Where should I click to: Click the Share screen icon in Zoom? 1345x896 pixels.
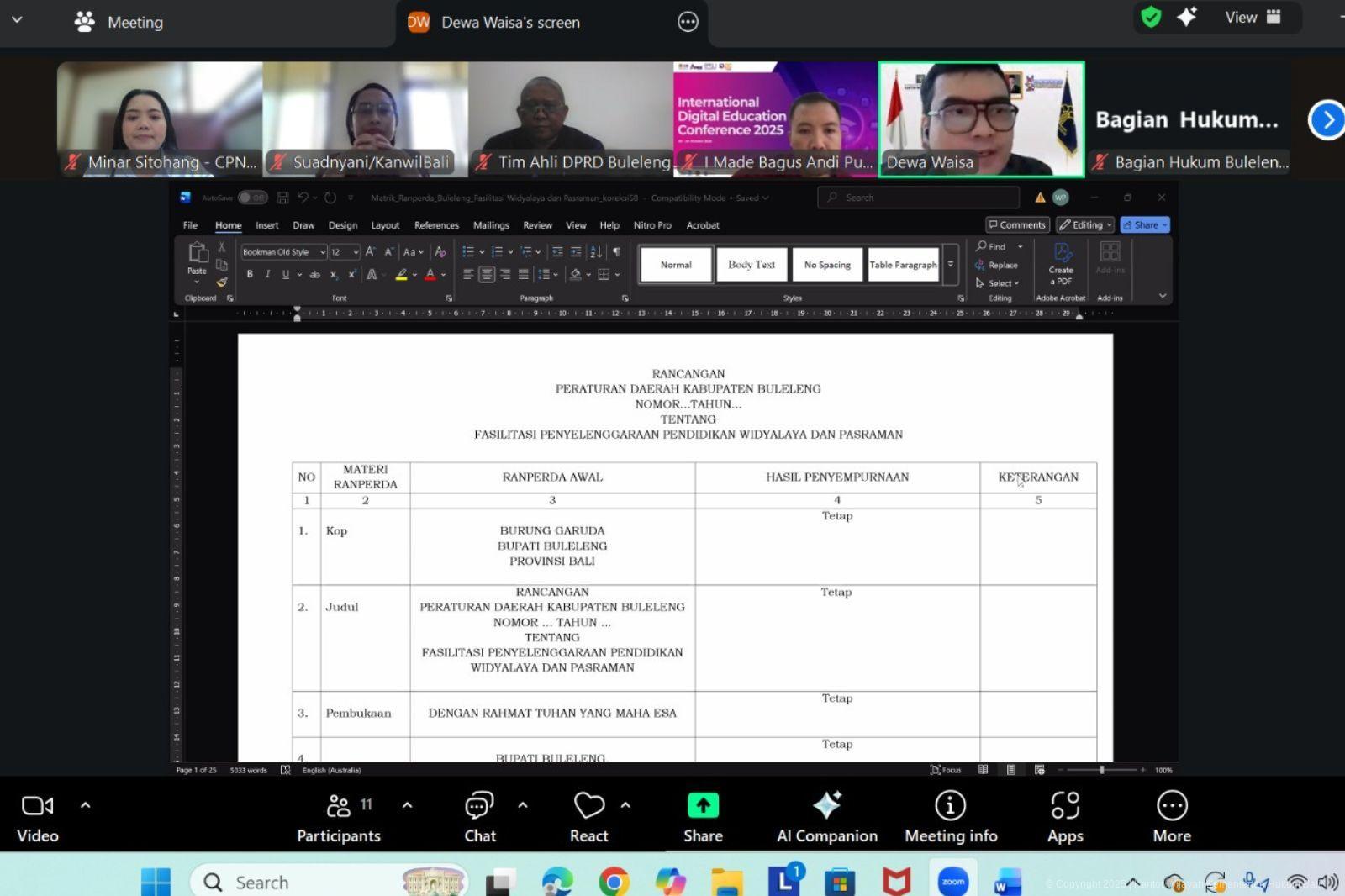click(703, 806)
